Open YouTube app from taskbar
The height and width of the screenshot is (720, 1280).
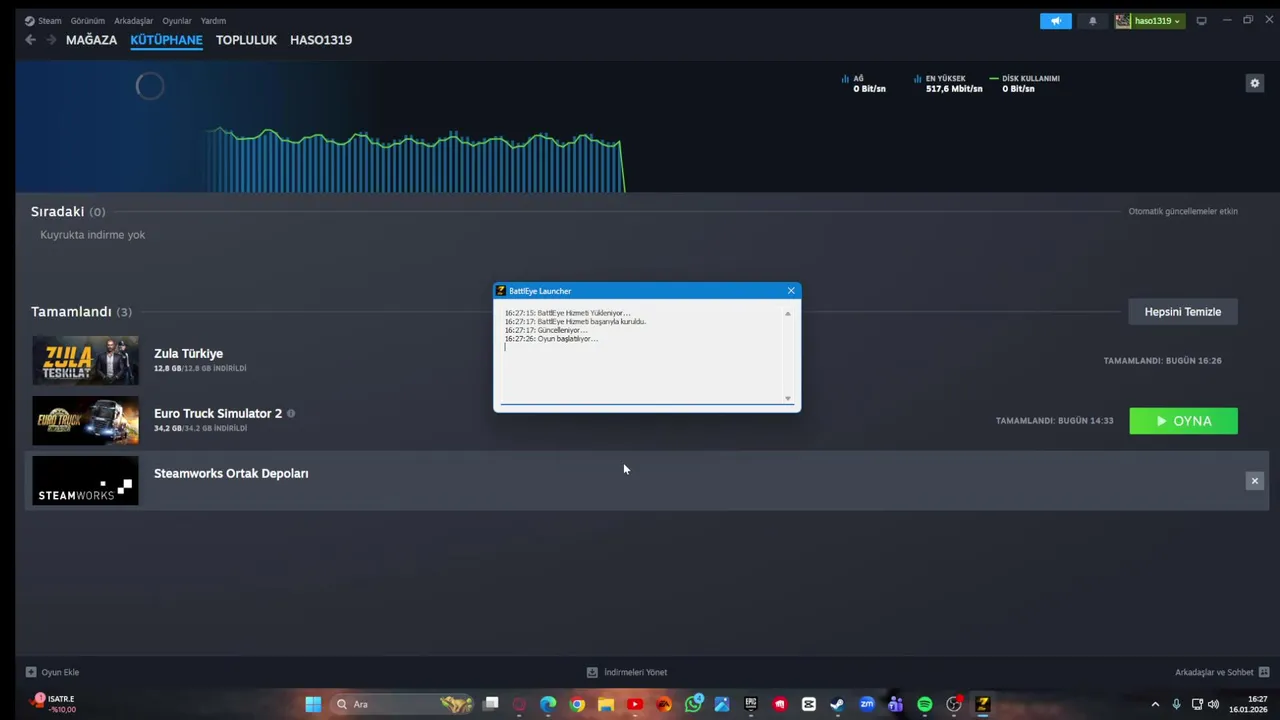coord(635,704)
